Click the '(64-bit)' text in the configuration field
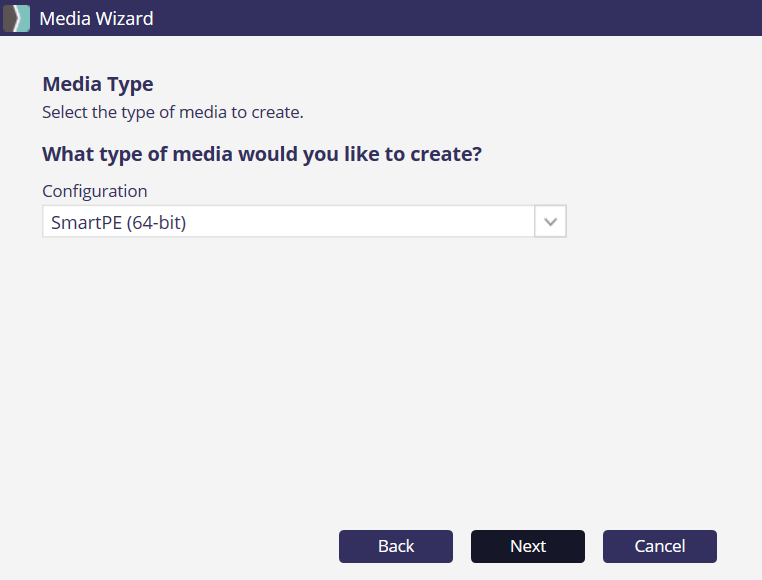 [x=156, y=222]
